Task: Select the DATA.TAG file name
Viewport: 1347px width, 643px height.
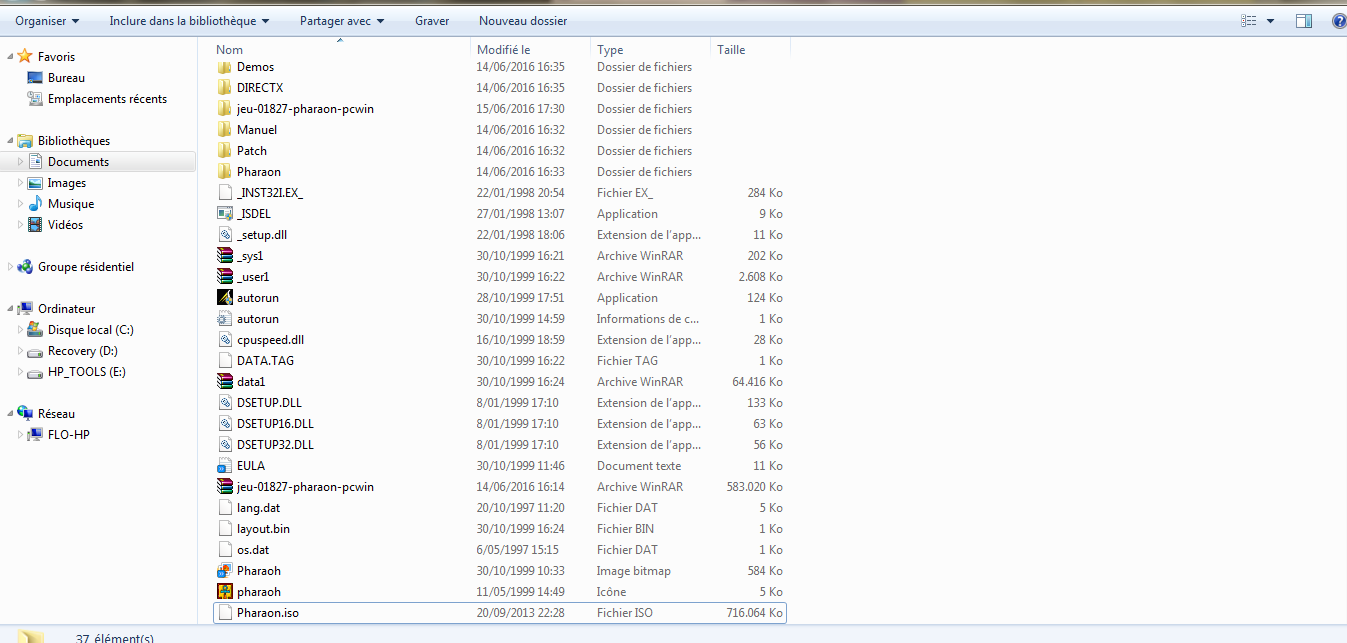Action: click(x=265, y=361)
